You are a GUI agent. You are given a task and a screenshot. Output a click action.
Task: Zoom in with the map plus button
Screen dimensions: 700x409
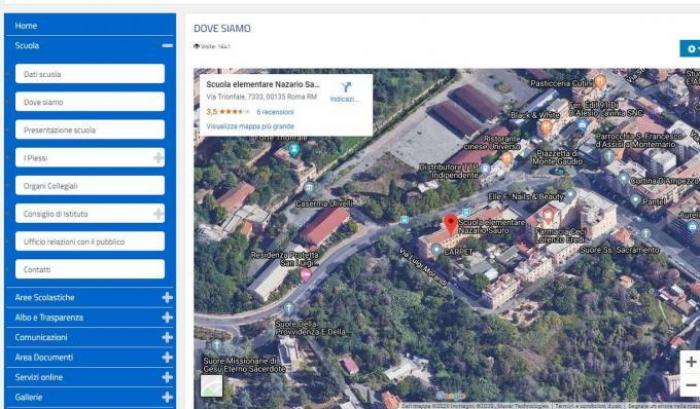[x=690, y=362]
